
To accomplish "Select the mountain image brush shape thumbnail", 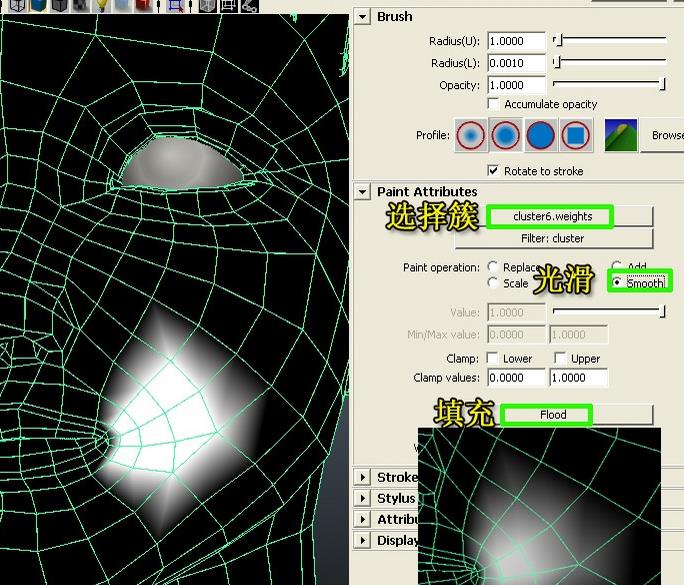I will 621,135.
